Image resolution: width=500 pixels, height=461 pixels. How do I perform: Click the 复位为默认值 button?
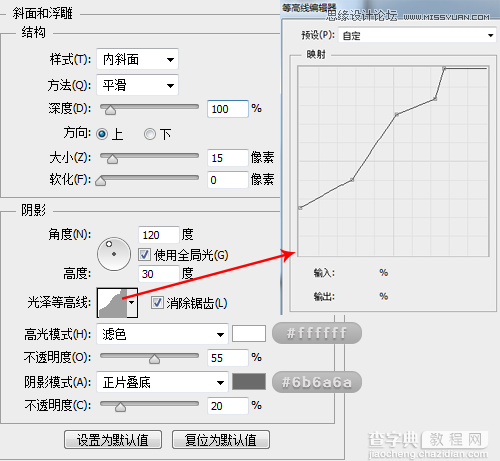pos(221,440)
